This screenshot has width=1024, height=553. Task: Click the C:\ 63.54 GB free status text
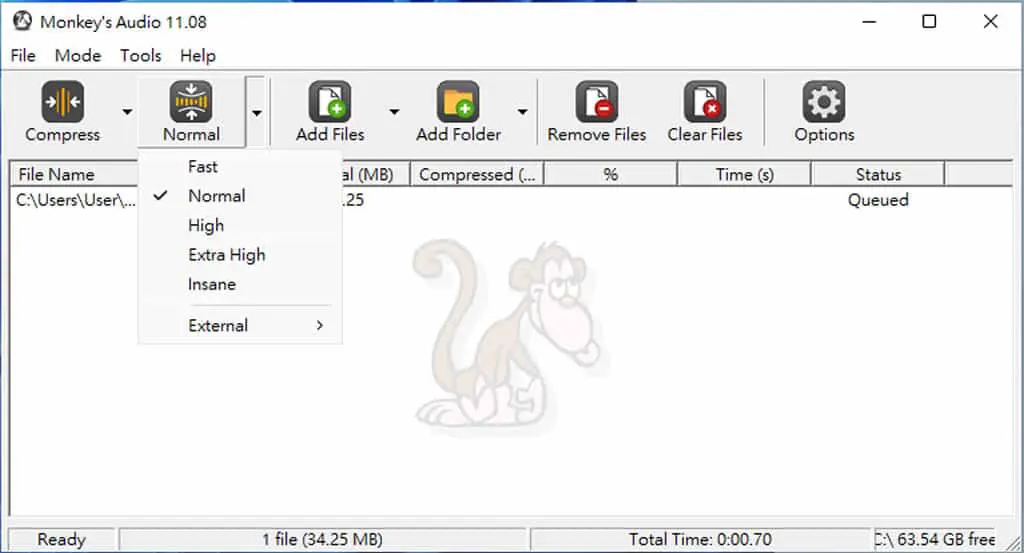pos(935,539)
